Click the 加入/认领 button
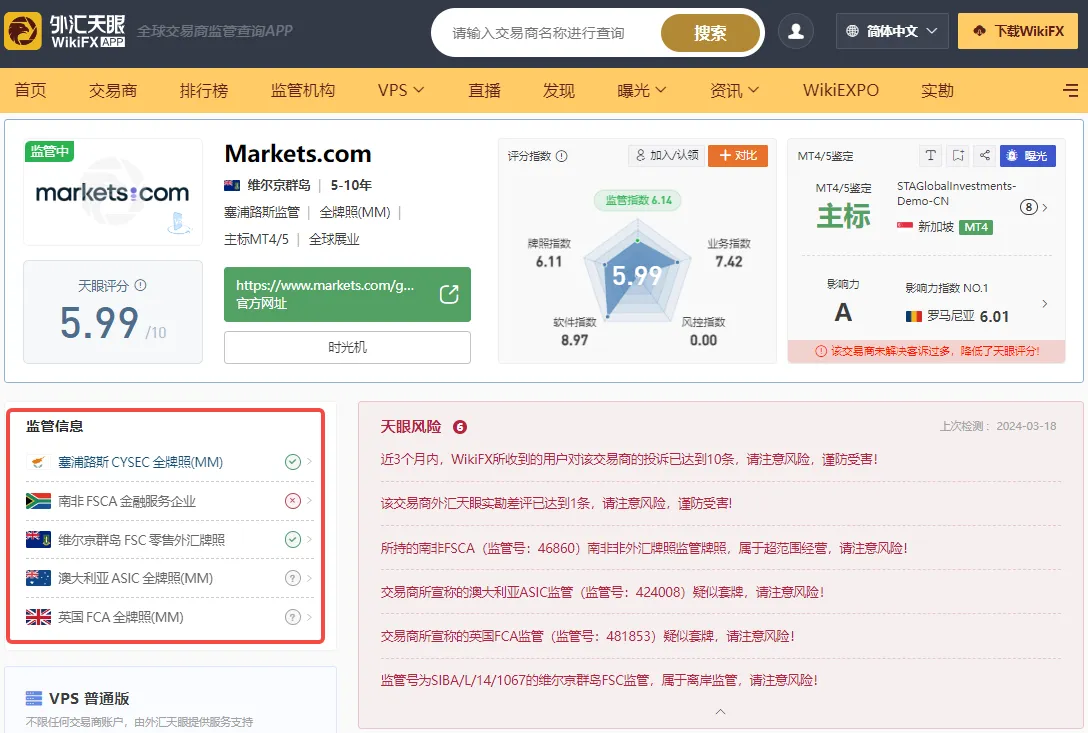The height and width of the screenshot is (733, 1088). 667,155
